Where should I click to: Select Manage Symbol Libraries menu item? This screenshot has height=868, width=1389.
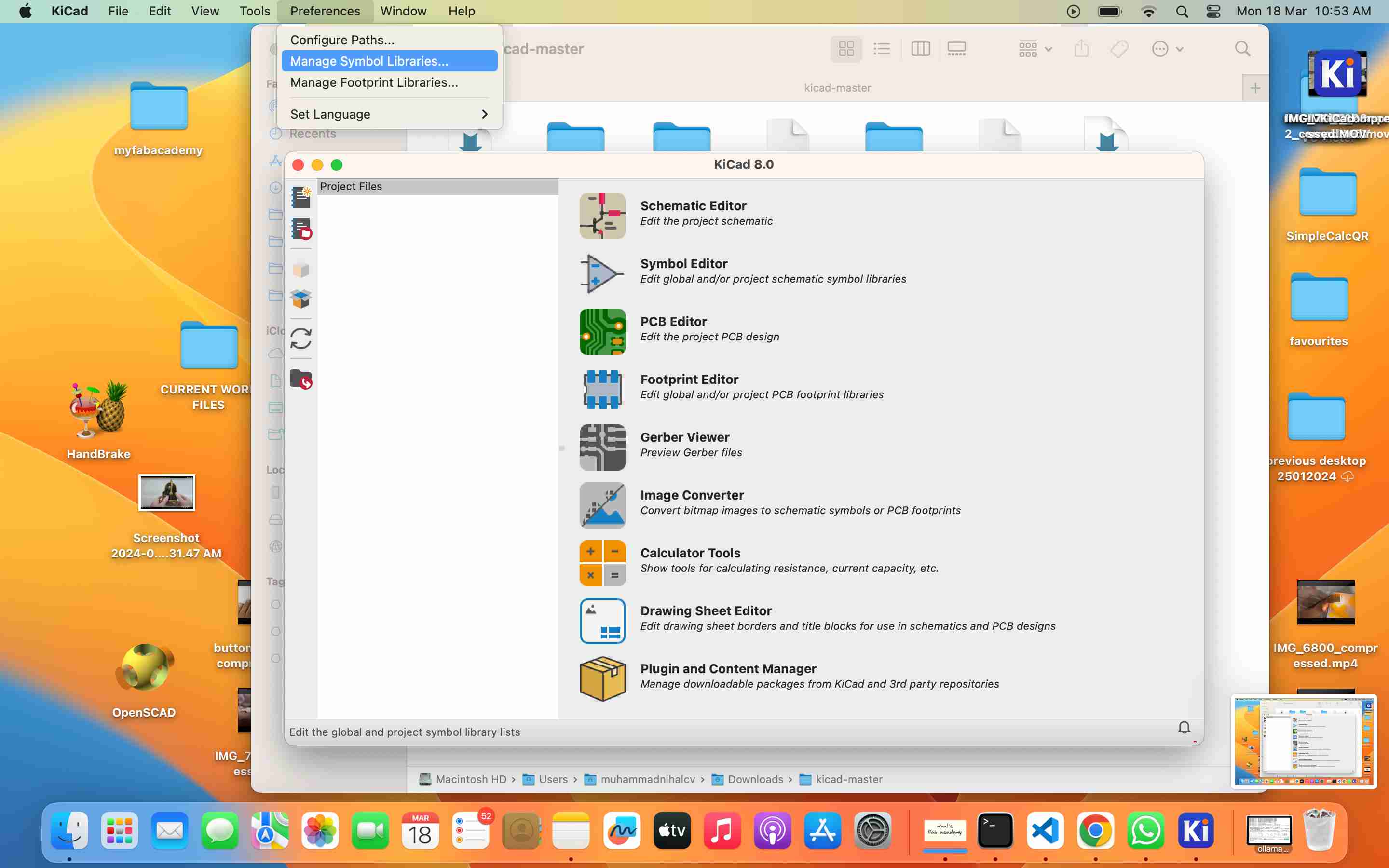click(389, 61)
